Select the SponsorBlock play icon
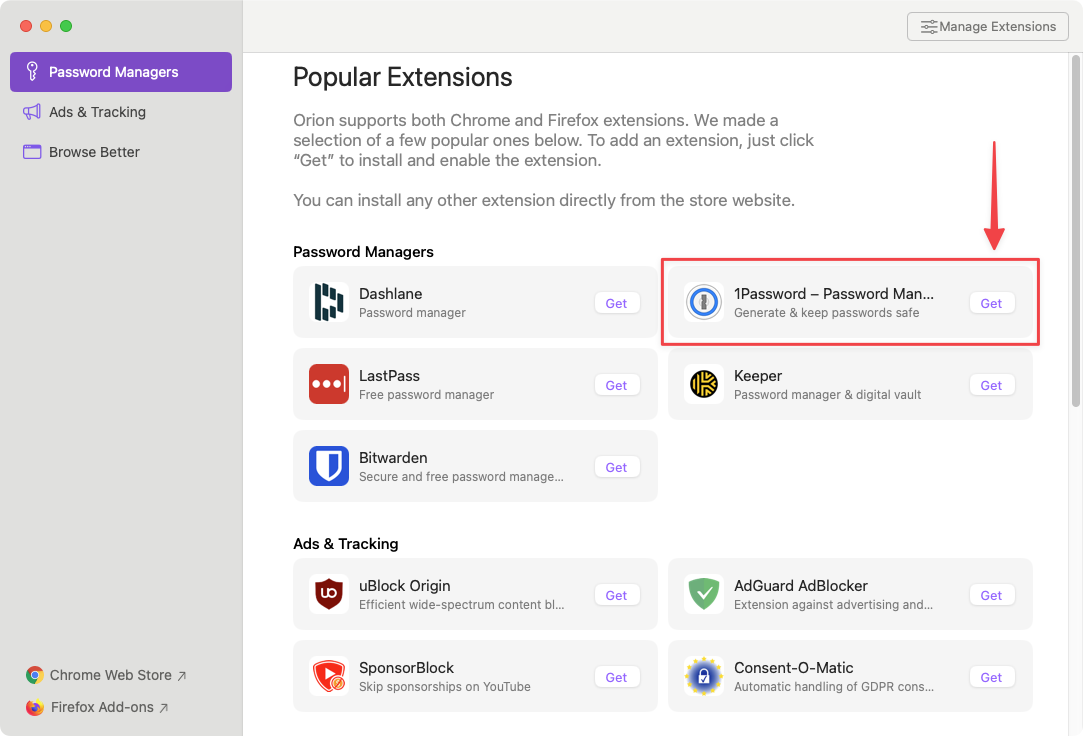This screenshot has height=736, width=1083. coord(329,676)
